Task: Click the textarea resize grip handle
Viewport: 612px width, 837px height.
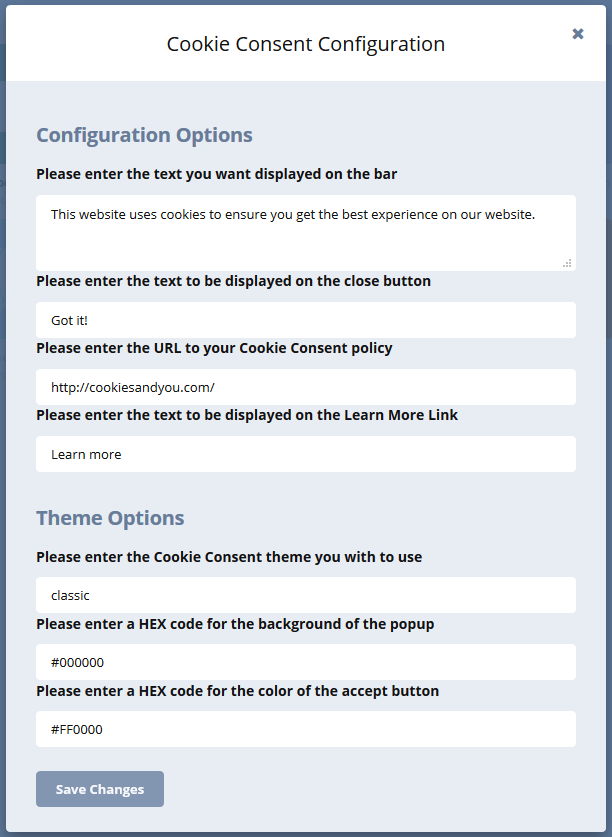Action: pyautogui.click(x=568, y=263)
